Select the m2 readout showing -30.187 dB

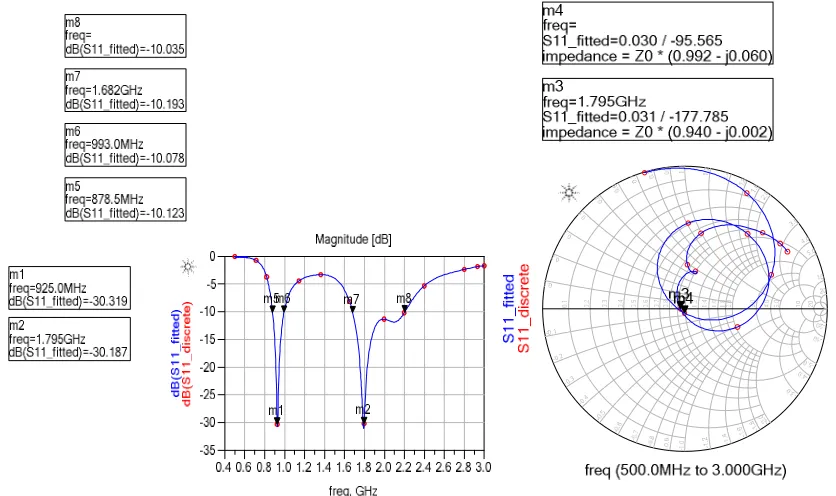pos(69,339)
